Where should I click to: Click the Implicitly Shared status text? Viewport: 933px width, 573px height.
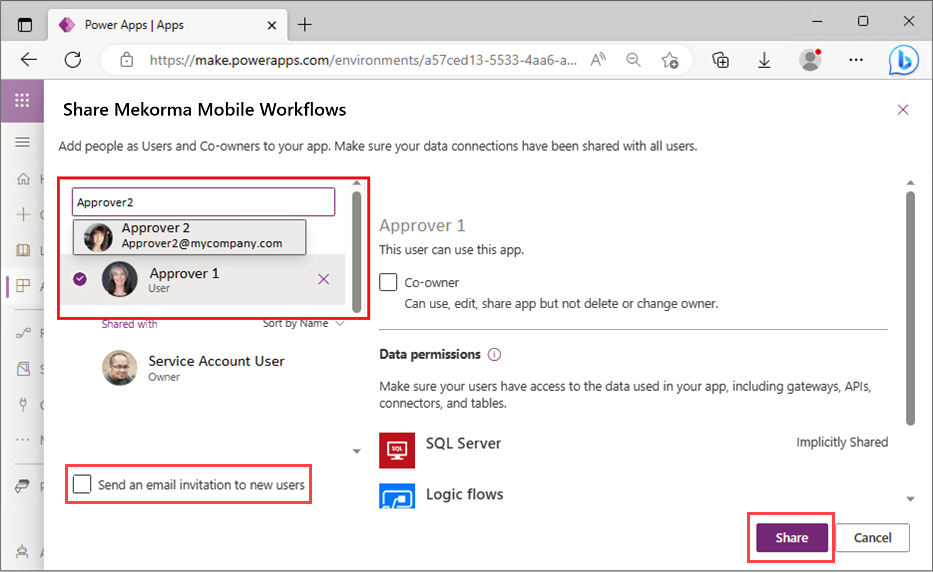tap(842, 442)
